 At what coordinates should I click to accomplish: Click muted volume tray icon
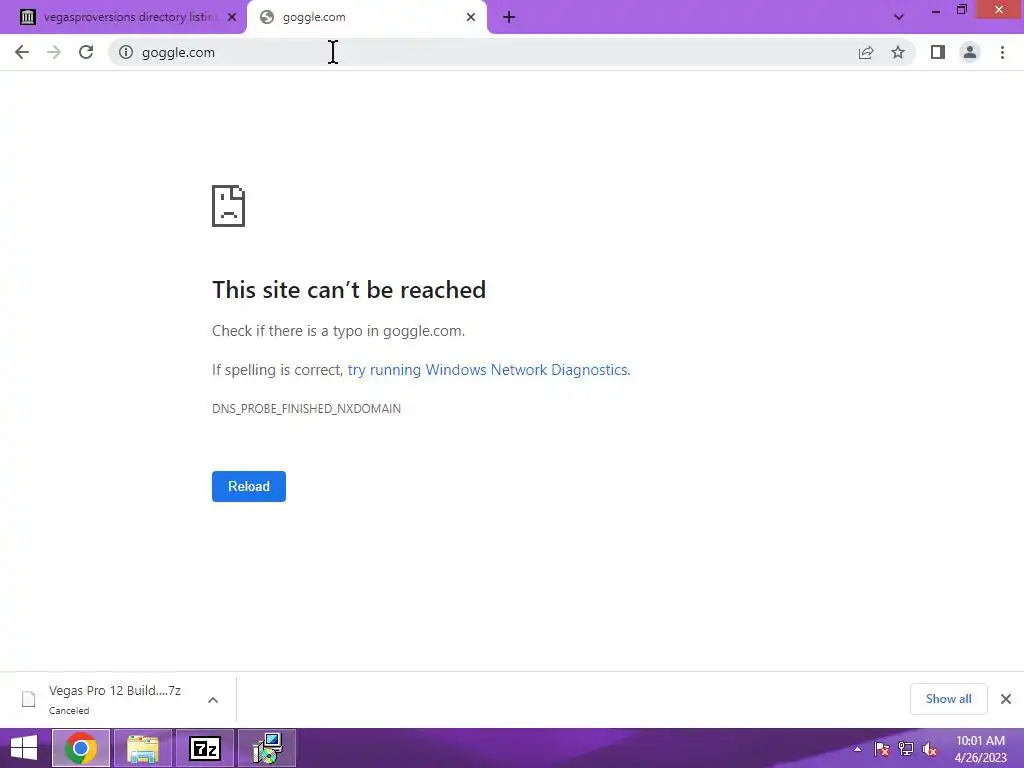pyautogui.click(x=929, y=749)
